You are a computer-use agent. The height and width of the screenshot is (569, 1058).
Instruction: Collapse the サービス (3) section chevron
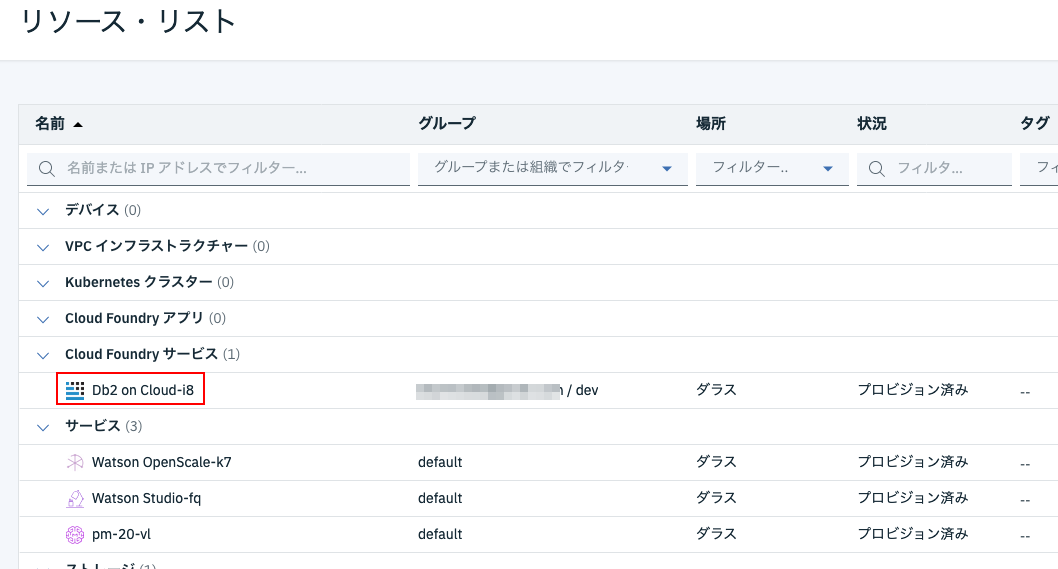(43, 427)
